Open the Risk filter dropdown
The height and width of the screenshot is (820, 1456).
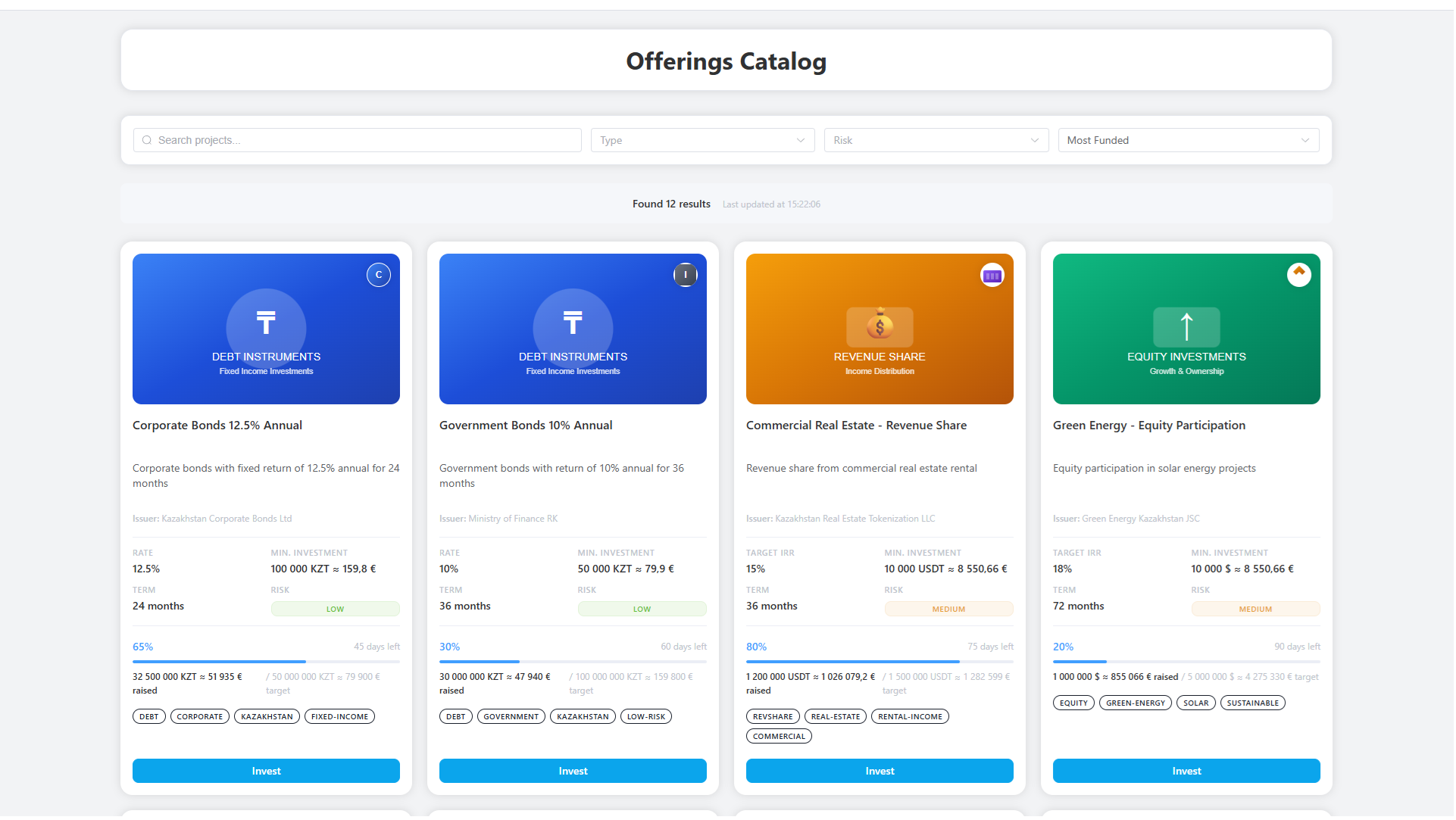[x=936, y=140]
